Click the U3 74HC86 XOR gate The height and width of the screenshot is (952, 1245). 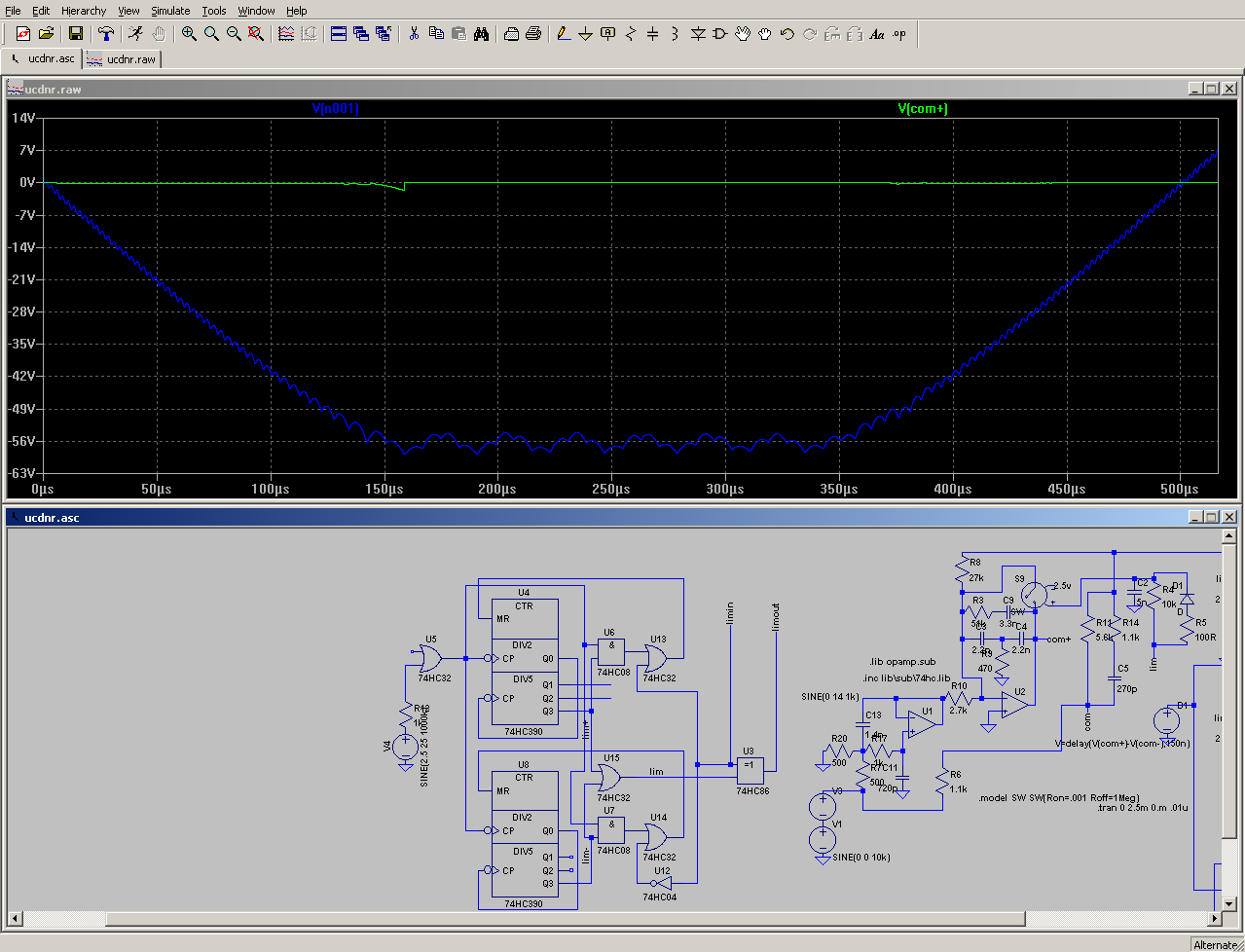click(749, 770)
